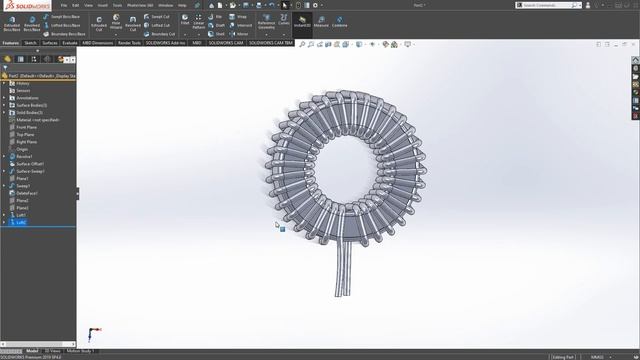Select the Rib tool
The width and height of the screenshot is (640, 360).
(215, 17)
